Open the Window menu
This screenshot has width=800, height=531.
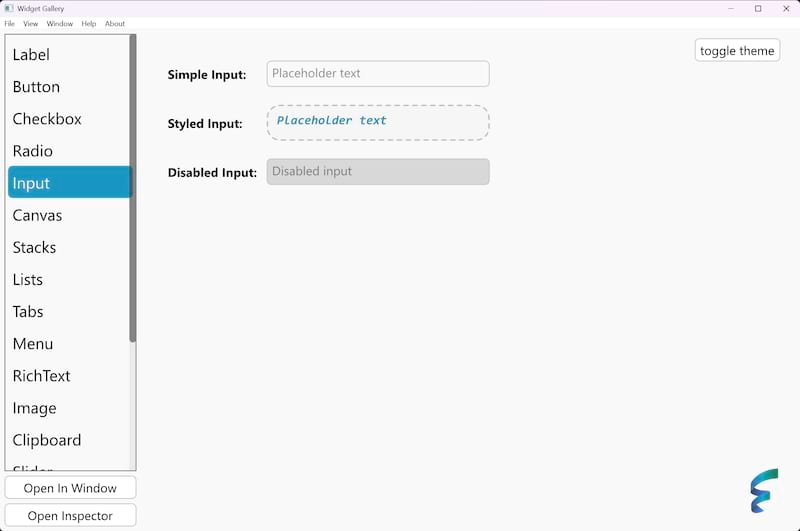60,24
